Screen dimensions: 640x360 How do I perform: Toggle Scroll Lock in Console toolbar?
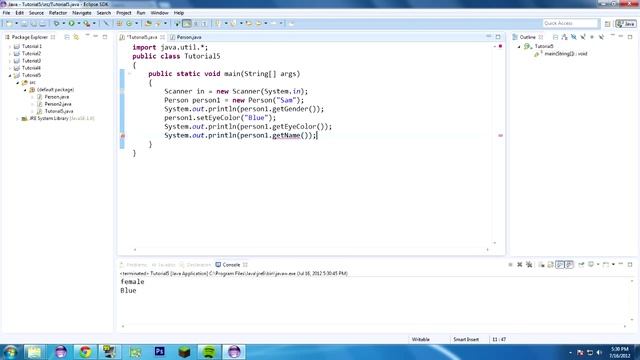(551, 264)
